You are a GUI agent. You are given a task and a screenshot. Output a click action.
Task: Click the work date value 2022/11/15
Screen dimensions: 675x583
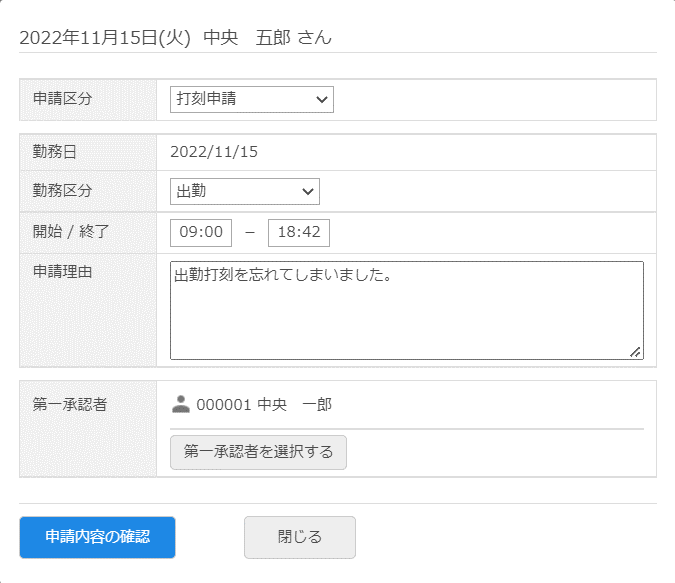[x=214, y=152]
